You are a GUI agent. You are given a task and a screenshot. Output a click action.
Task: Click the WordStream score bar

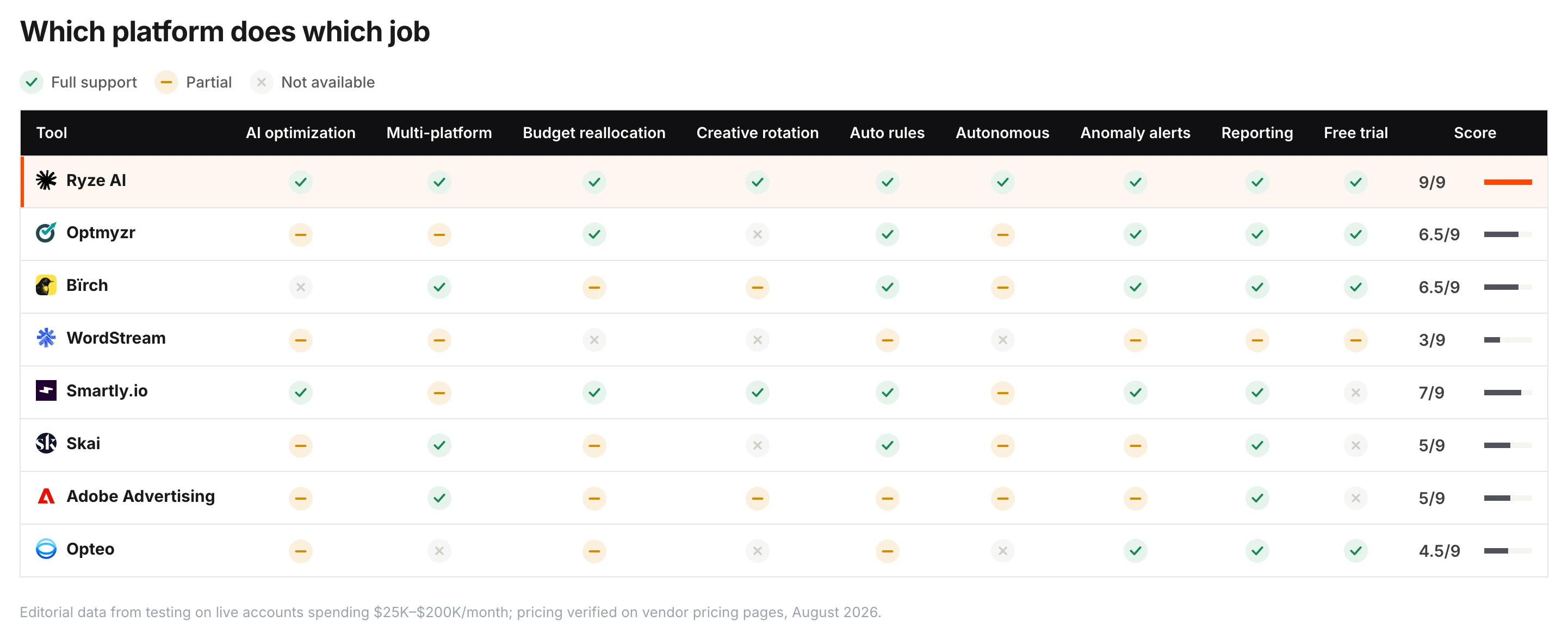tap(1508, 340)
